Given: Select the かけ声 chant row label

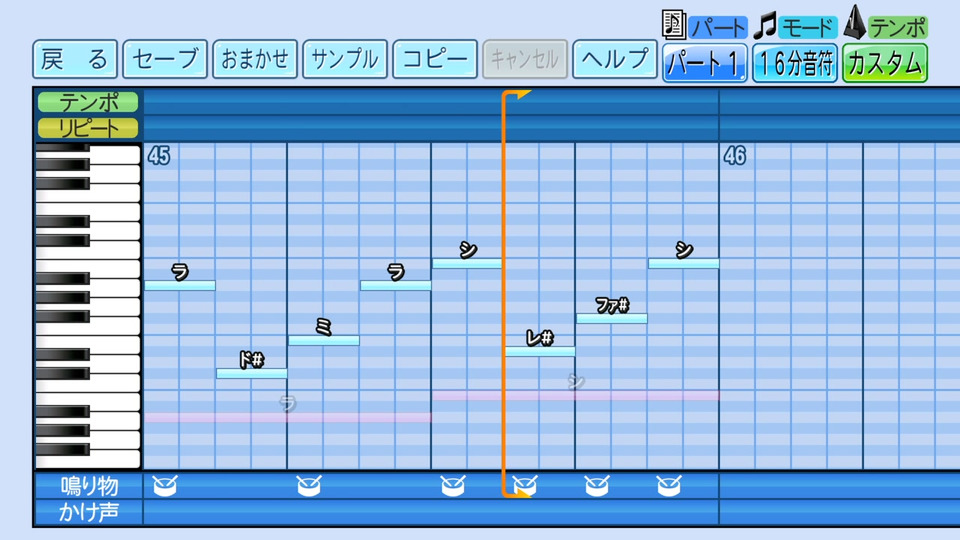Looking at the screenshot, I should (89, 512).
